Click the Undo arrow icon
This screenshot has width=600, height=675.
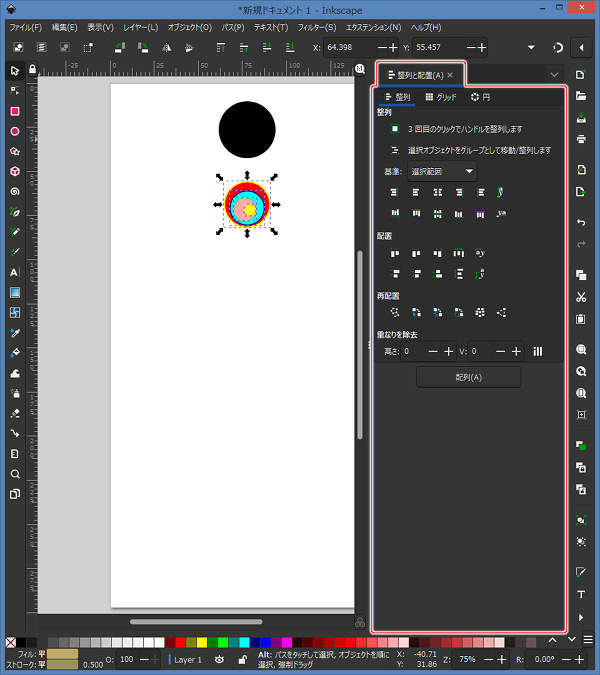click(x=581, y=221)
